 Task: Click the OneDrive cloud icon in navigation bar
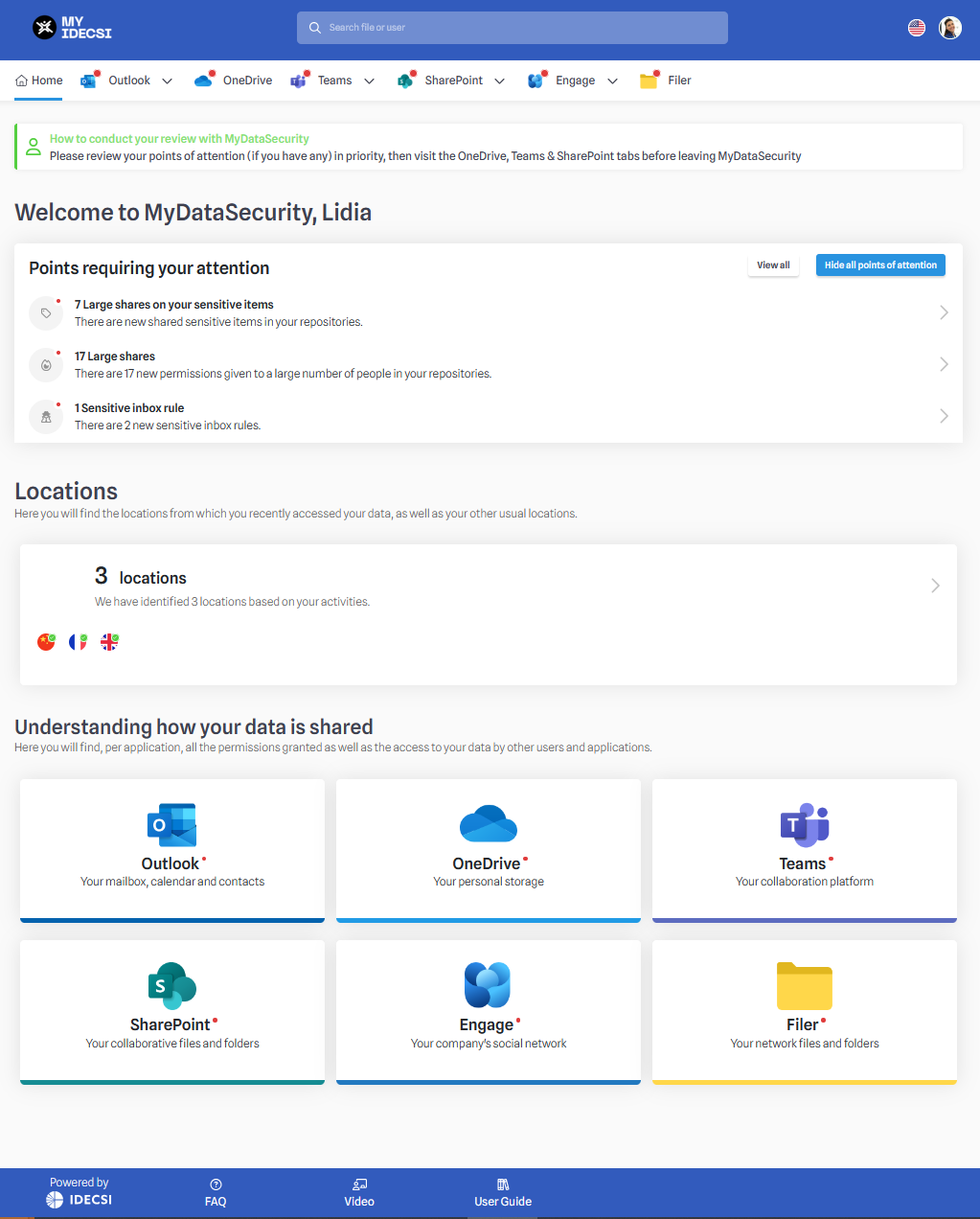[203, 80]
